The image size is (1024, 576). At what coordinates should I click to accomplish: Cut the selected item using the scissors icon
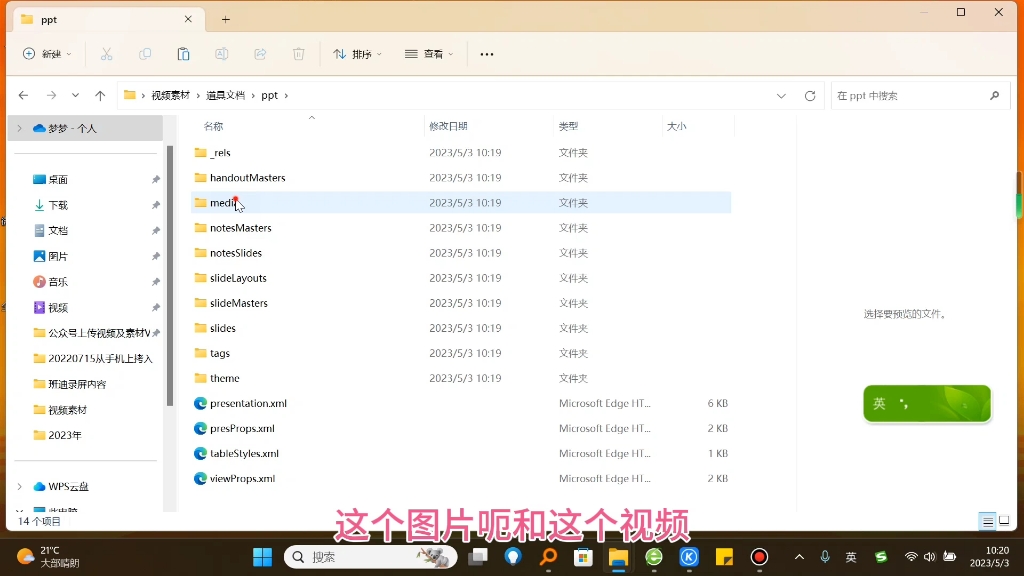tap(106, 54)
